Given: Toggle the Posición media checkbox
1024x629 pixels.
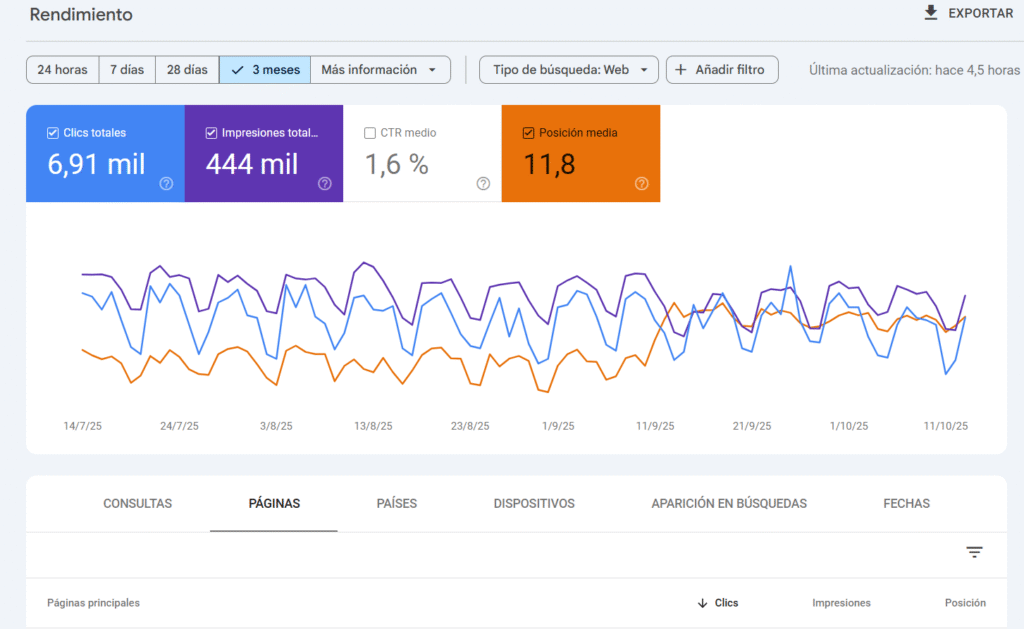Looking at the screenshot, I should coord(528,133).
